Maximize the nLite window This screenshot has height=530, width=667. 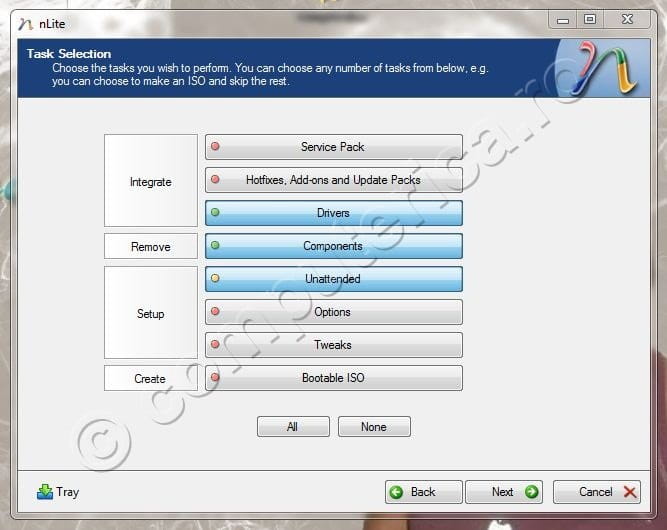click(590, 20)
